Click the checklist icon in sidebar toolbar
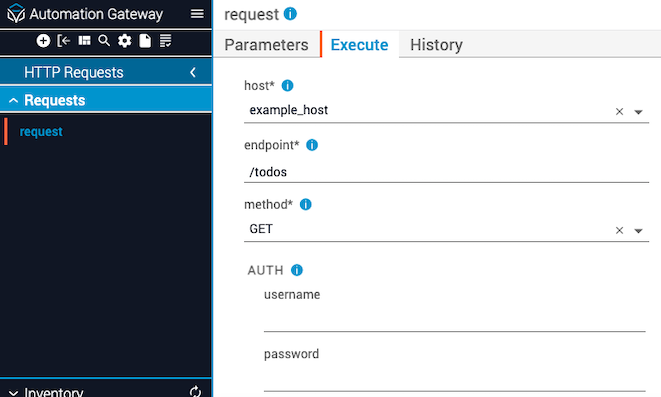This screenshot has width=661, height=397. (x=165, y=41)
